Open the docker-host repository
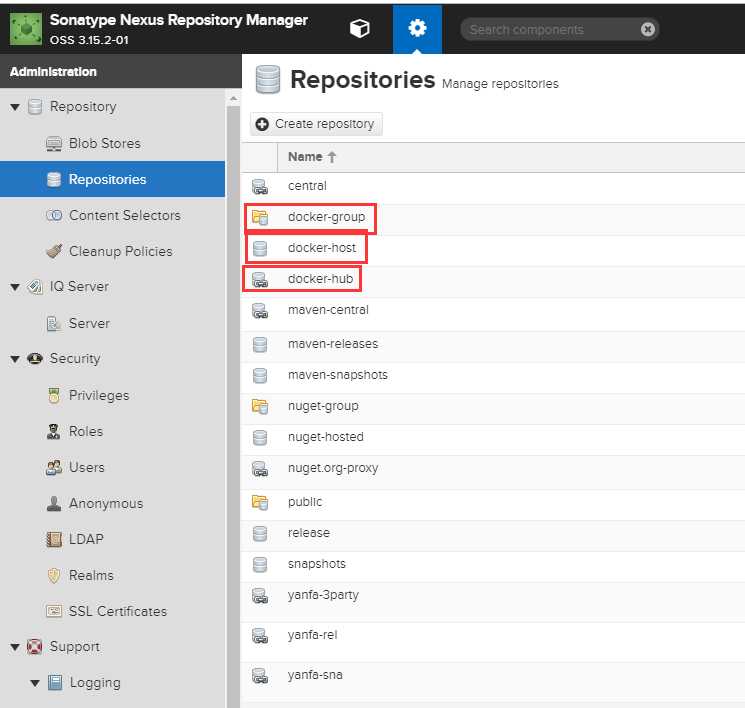 [493, 249]
